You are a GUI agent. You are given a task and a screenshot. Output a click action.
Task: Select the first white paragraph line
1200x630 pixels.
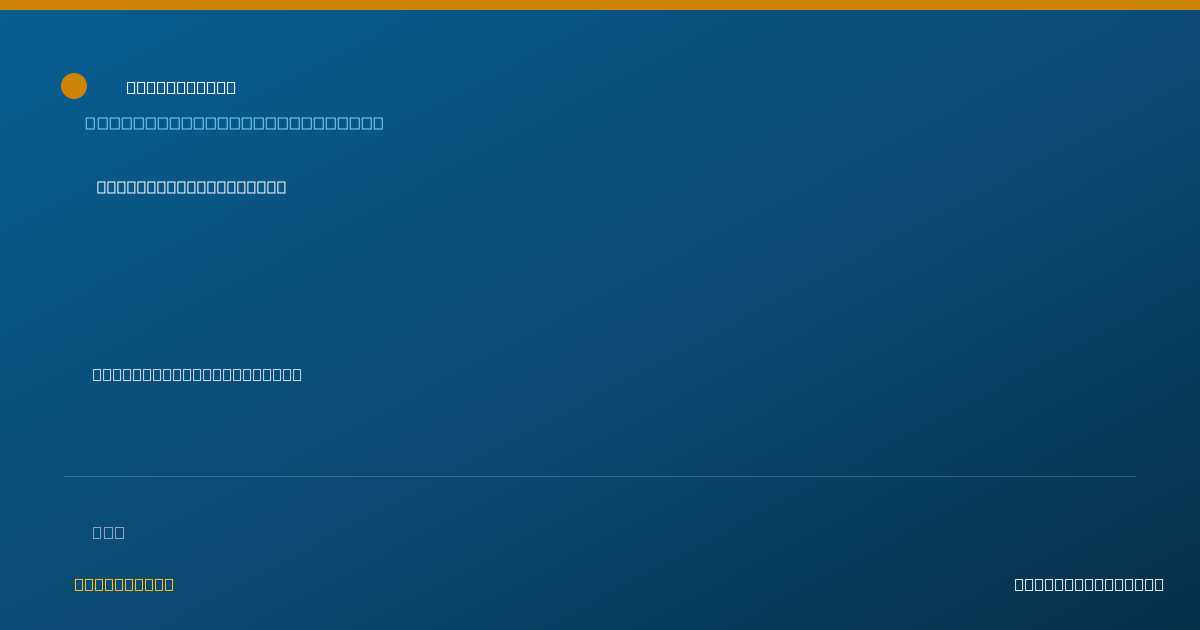191,187
